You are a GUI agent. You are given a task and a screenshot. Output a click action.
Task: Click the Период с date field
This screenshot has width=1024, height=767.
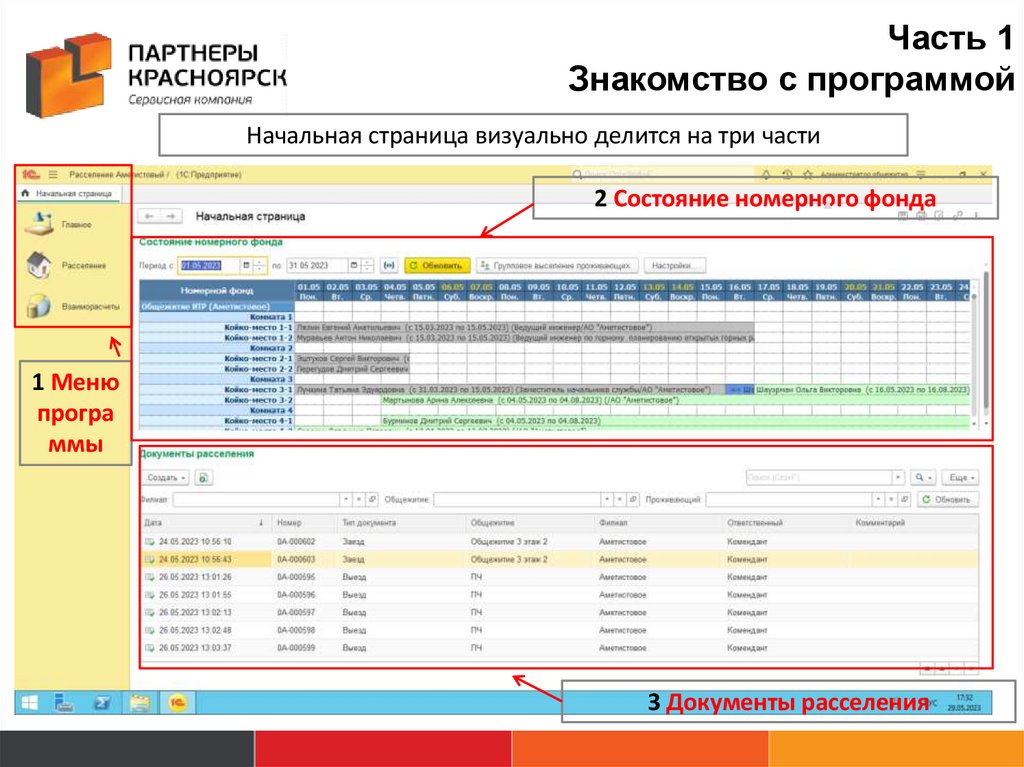(209, 266)
